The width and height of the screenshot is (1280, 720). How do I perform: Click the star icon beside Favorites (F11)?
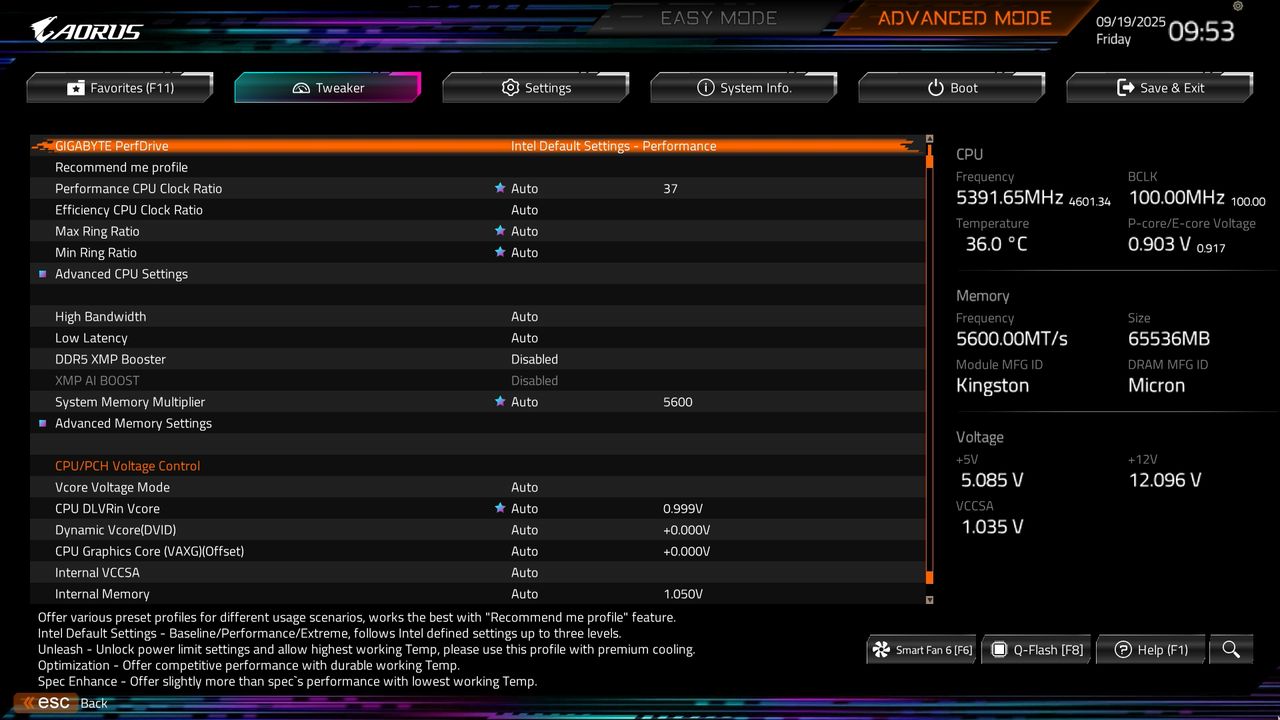(75, 87)
